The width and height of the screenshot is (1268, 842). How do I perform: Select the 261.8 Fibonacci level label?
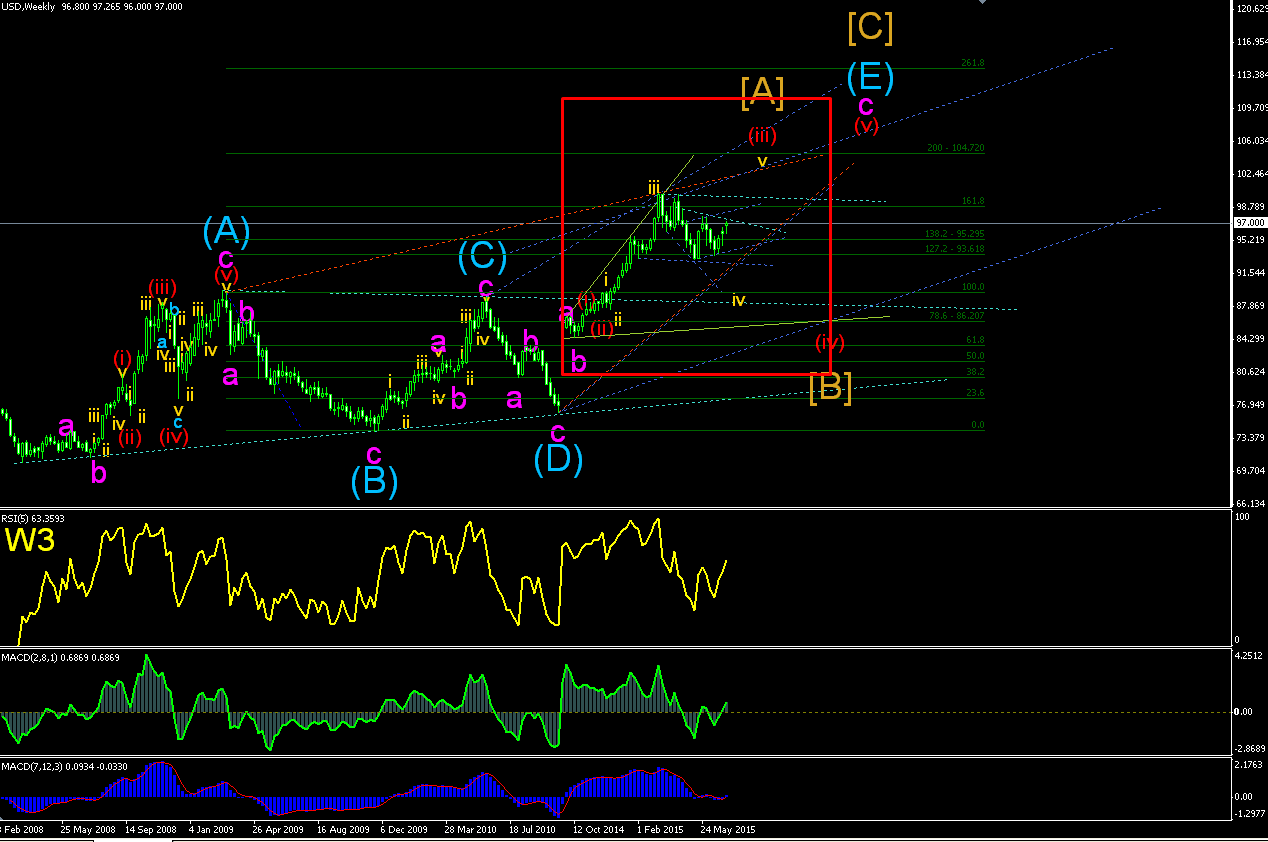(972, 63)
